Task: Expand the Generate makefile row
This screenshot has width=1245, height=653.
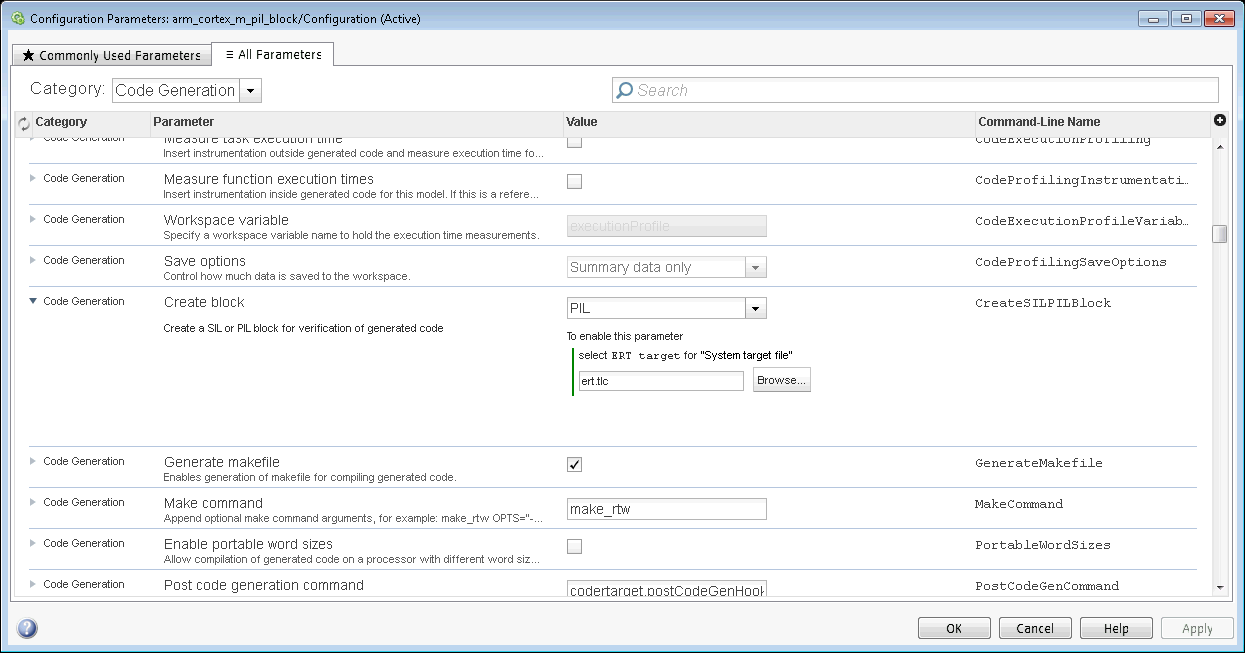Action: [x=33, y=461]
